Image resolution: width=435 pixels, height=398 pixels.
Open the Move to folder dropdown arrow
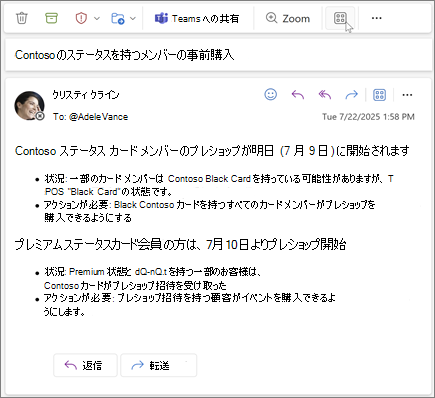(x=133, y=19)
